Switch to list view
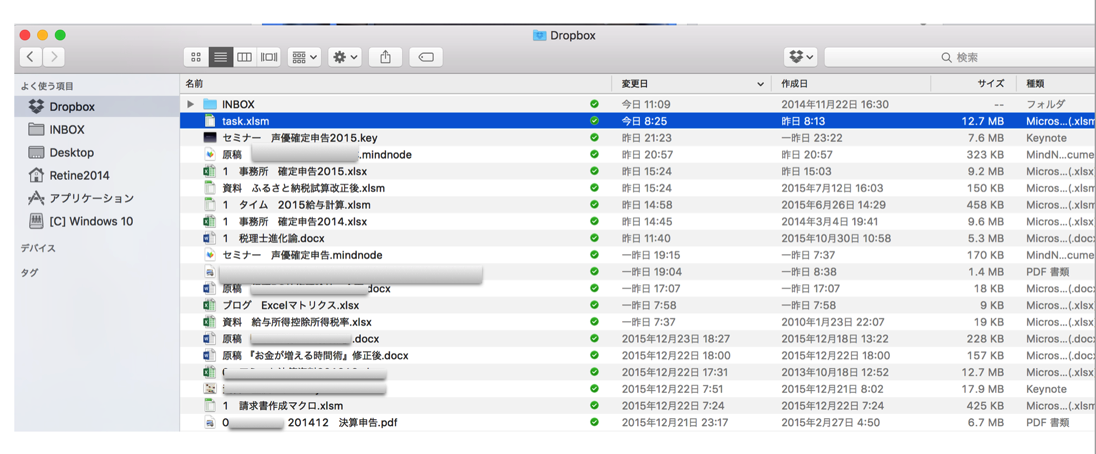The height and width of the screenshot is (454, 1096). tap(221, 57)
